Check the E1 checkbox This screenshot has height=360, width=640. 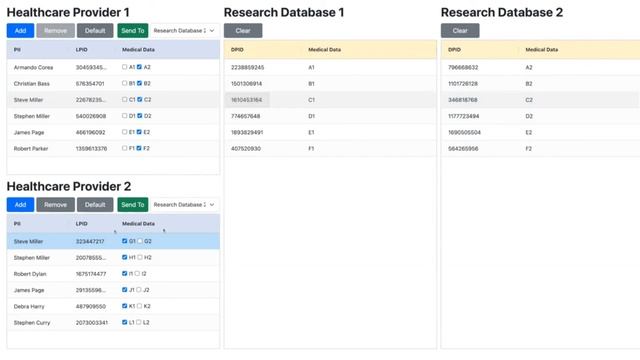tap(124, 132)
